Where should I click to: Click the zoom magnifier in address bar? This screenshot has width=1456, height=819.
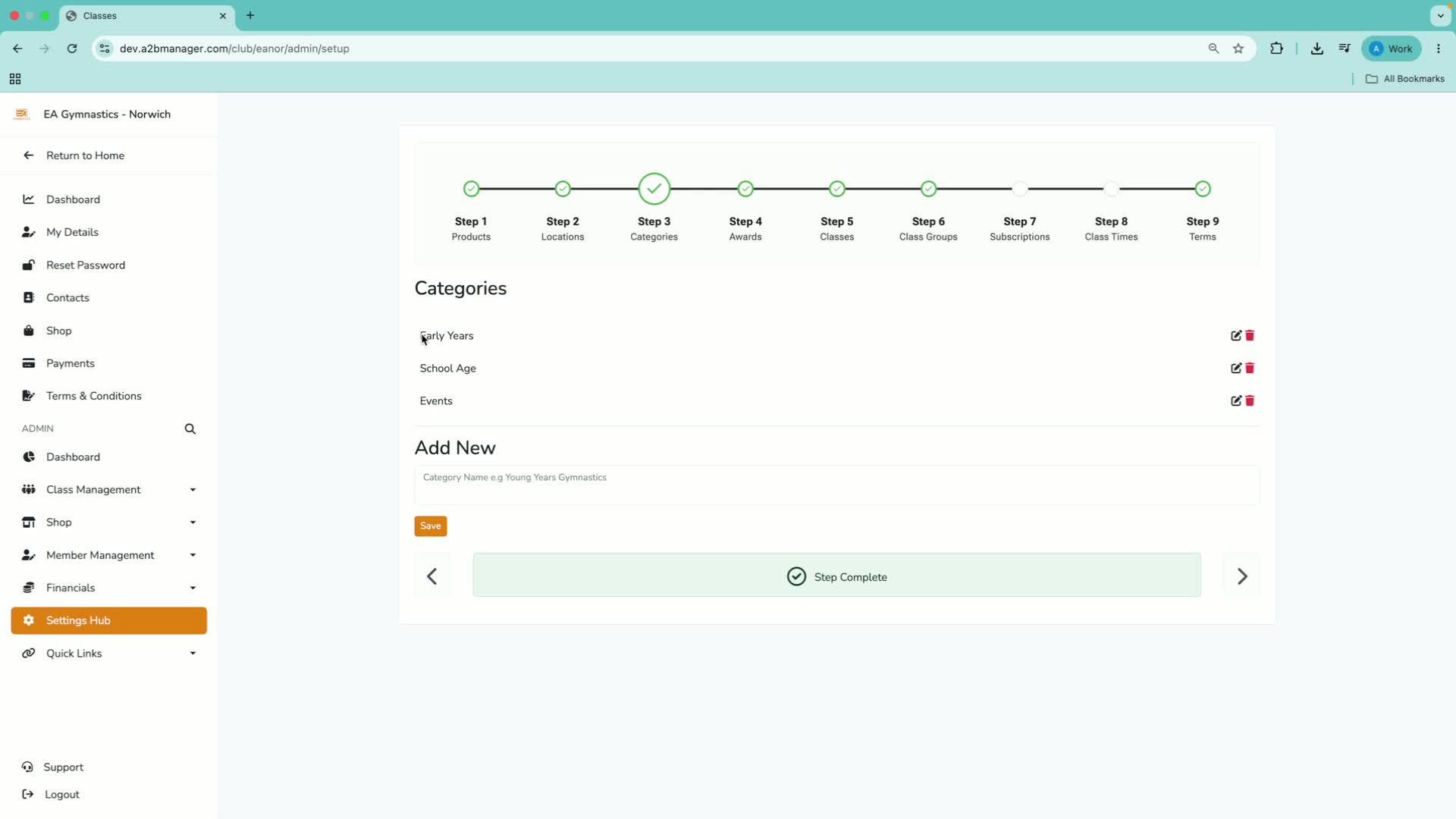point(1213,49)
